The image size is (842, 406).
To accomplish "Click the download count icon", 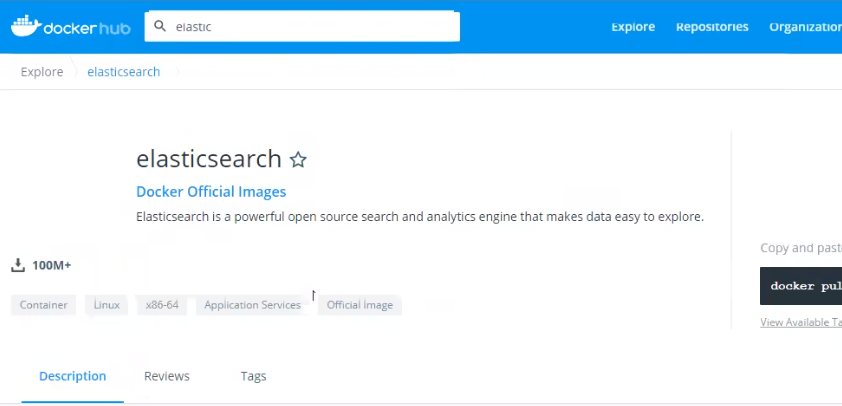I will (17, 265).
